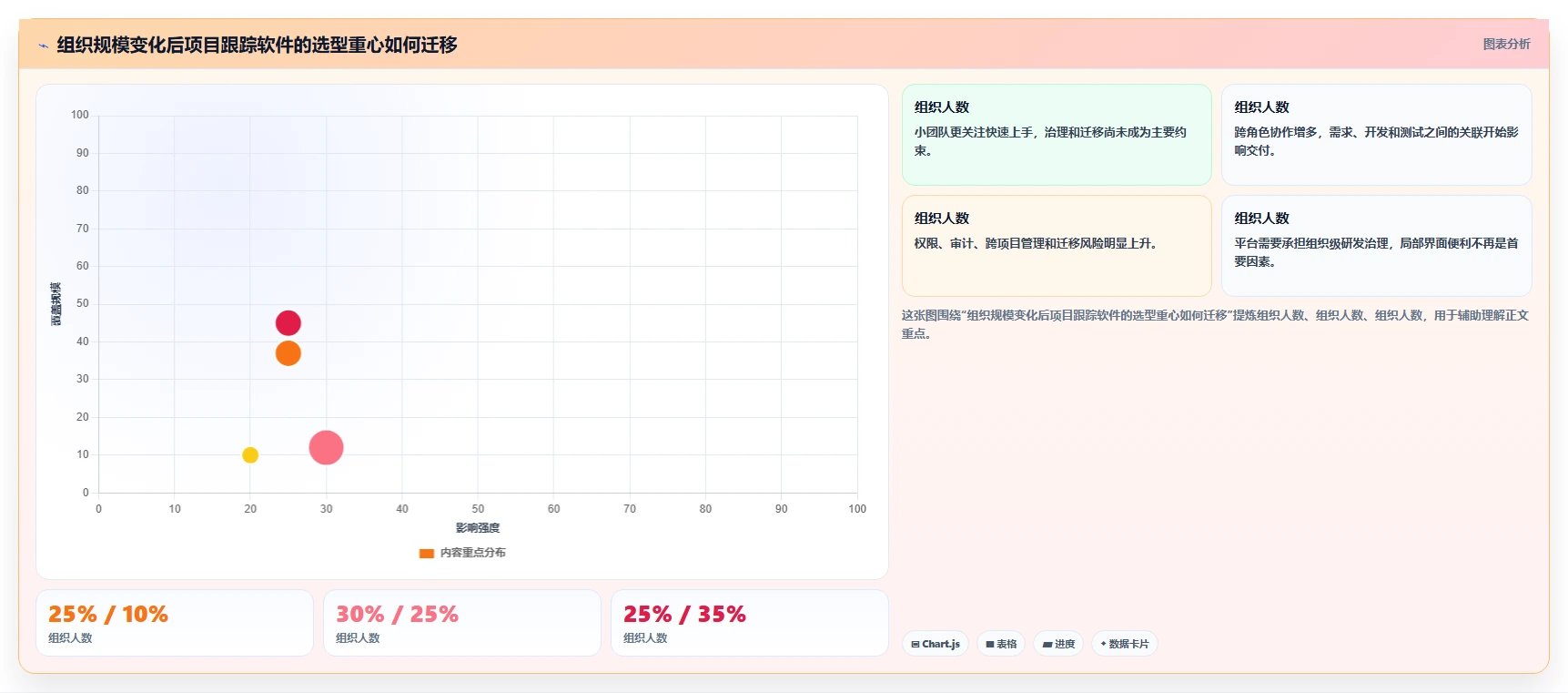Click the 覆盖规模 y-axis title

click(56, 304)
